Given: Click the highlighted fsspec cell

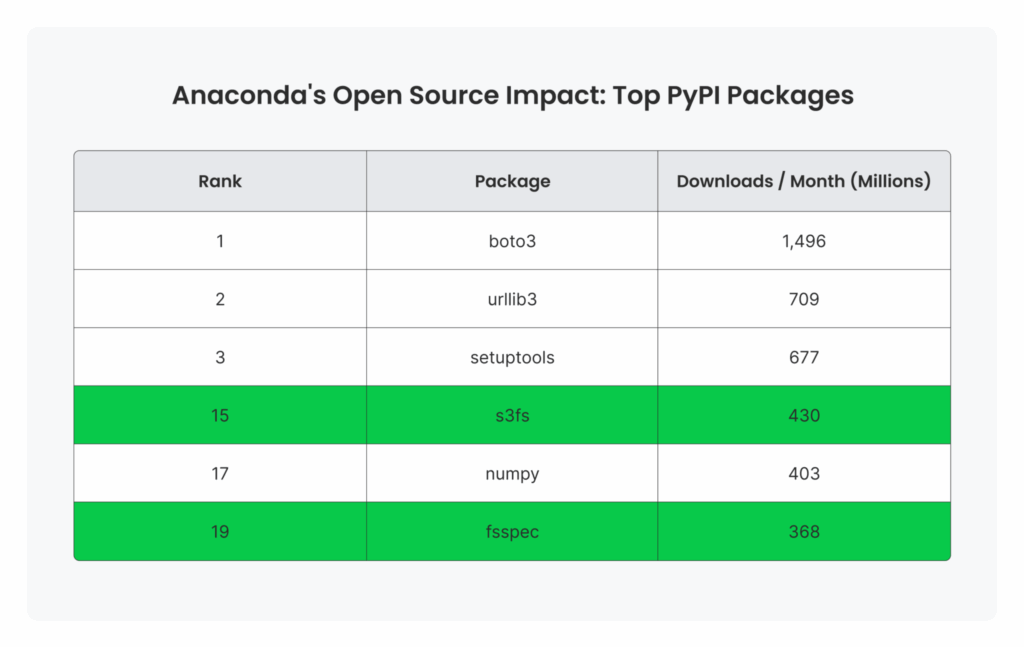Looking at the screenshot, I should (x=512, y=531).
